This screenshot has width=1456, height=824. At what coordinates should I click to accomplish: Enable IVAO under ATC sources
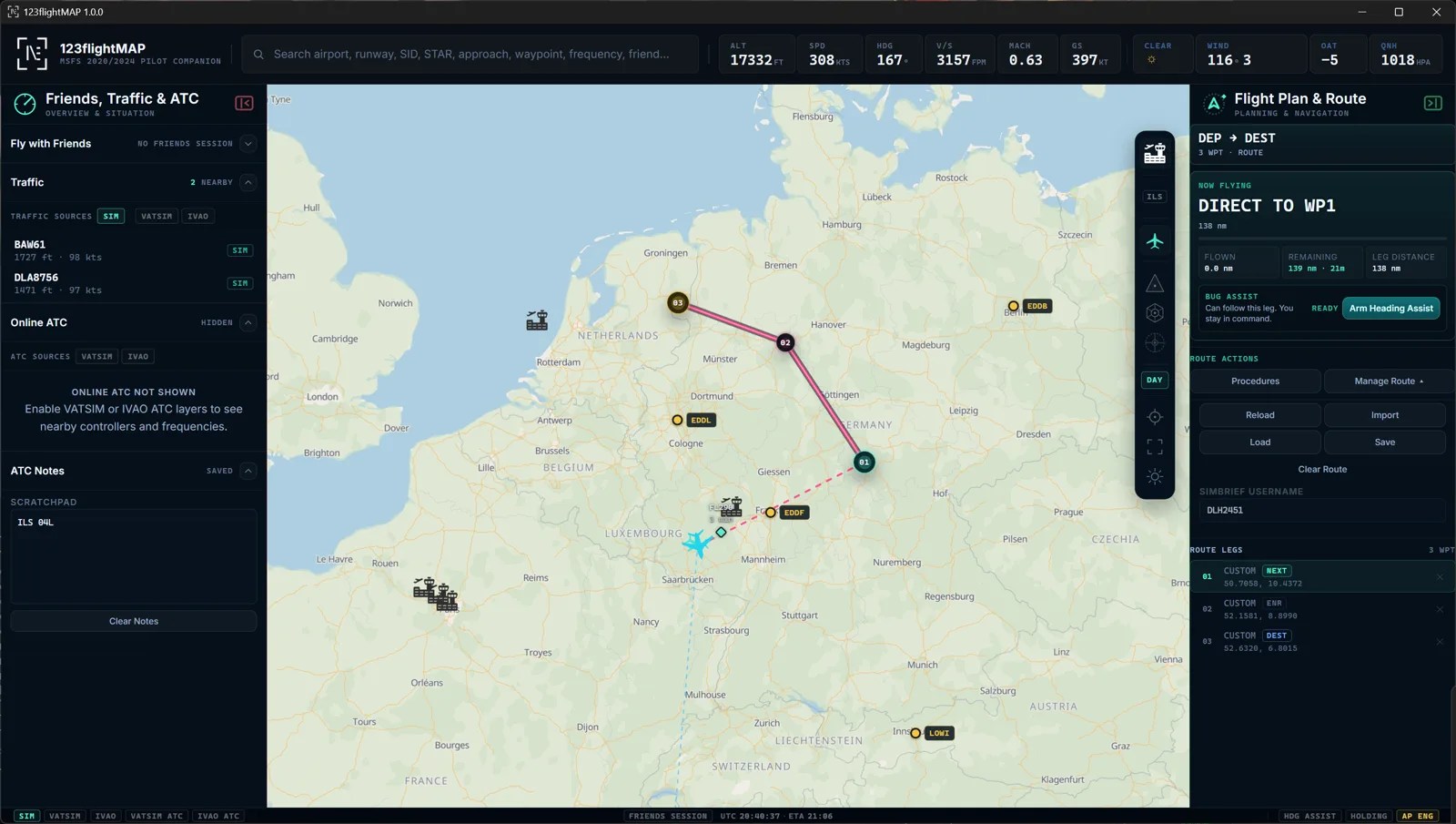pos(137,357)
